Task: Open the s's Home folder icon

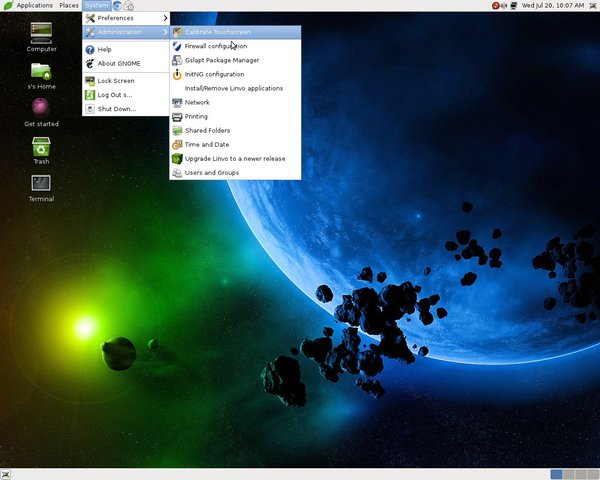Action: 41,76
